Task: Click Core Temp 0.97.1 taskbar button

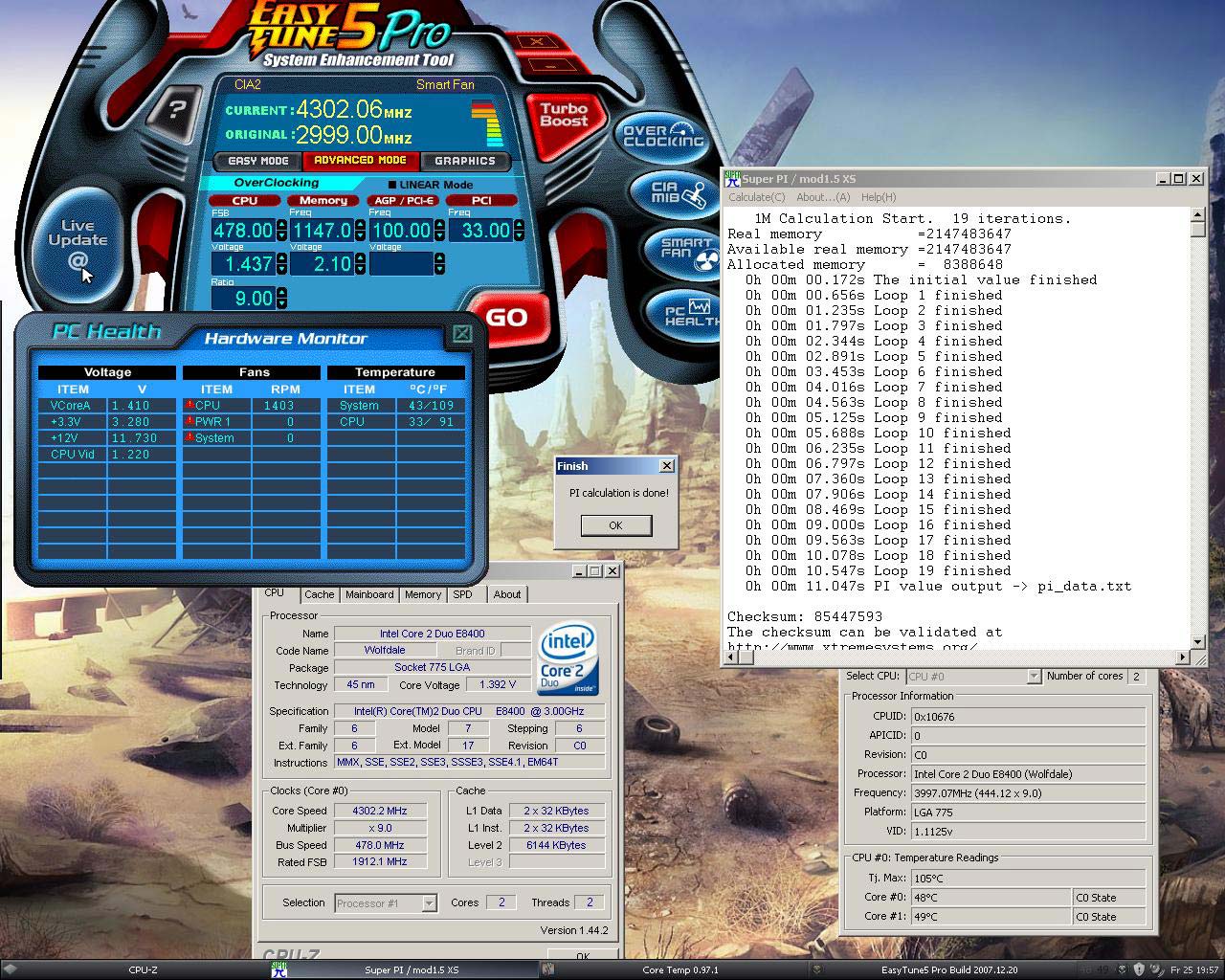Action: pyautogui.click(x=679, y=969)
